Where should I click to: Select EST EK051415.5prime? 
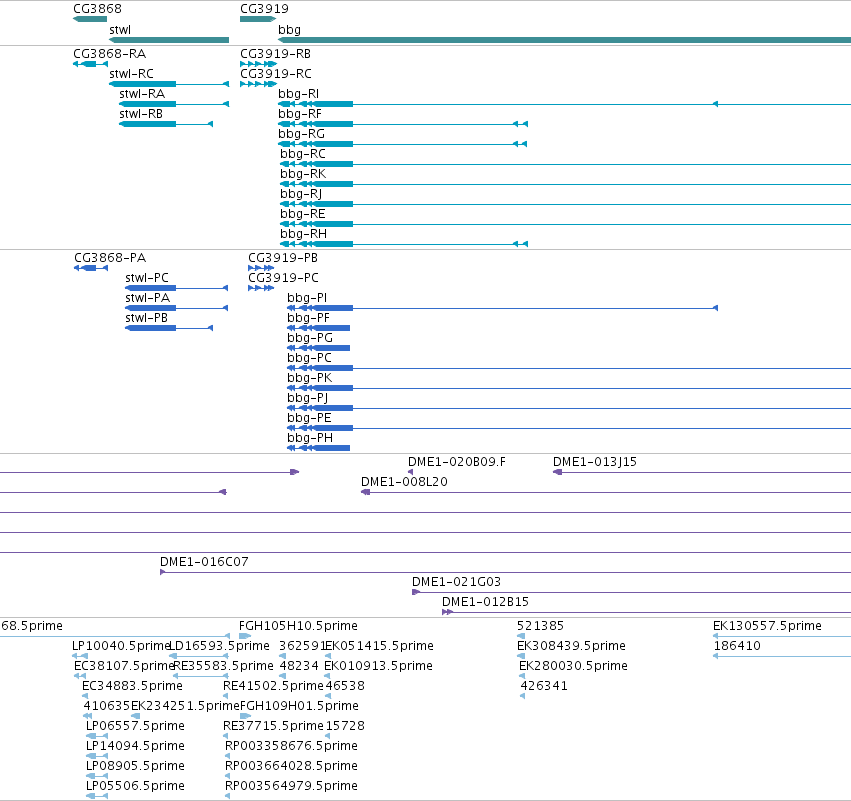(x=379, y=646)
